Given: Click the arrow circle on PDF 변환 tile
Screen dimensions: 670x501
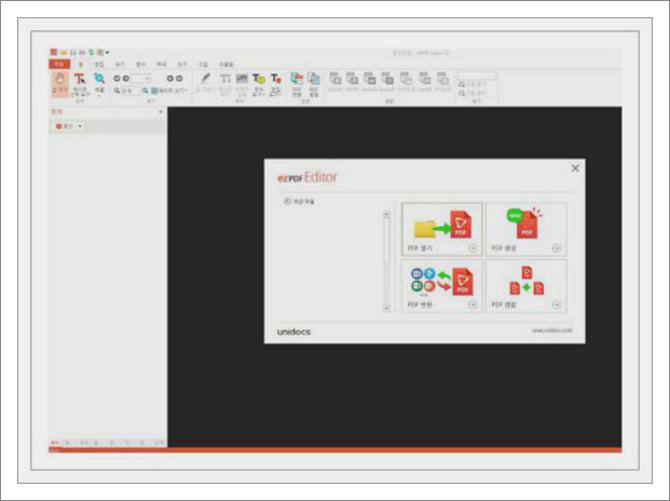Looking at the screenshot, I should point(473,305).
